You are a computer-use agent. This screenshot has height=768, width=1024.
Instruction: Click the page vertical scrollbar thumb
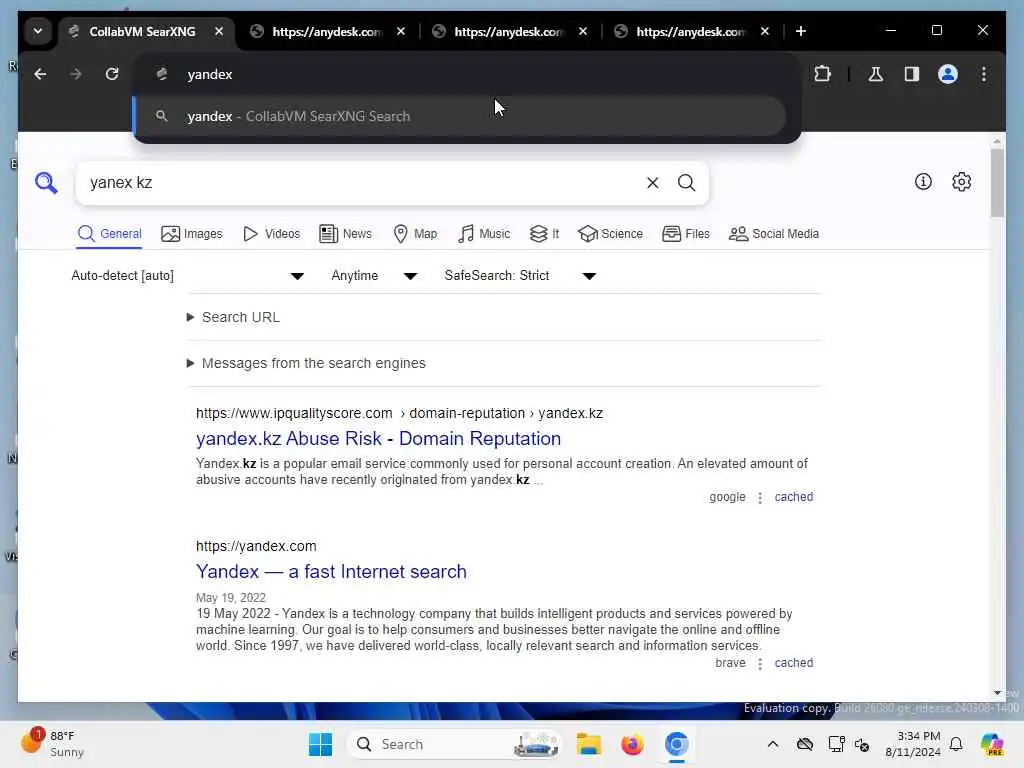pyautogui.click(x=997, y=183)
